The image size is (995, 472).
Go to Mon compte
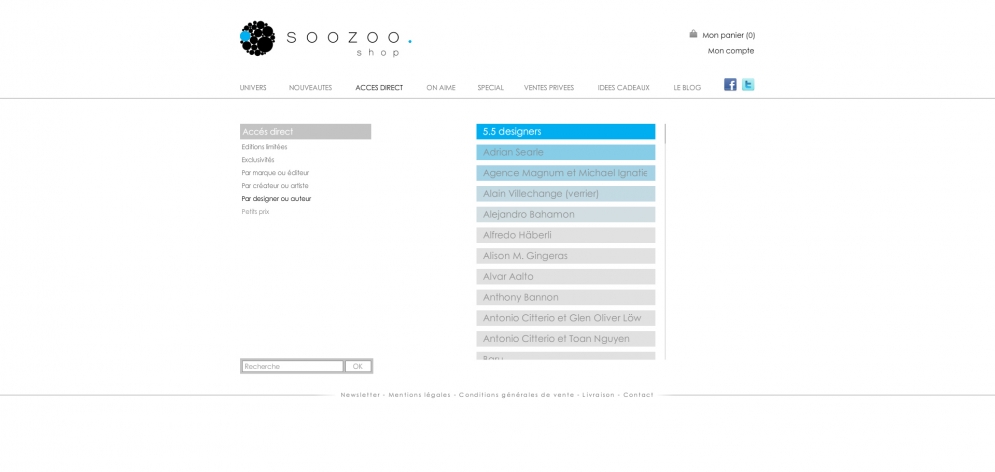731,51
